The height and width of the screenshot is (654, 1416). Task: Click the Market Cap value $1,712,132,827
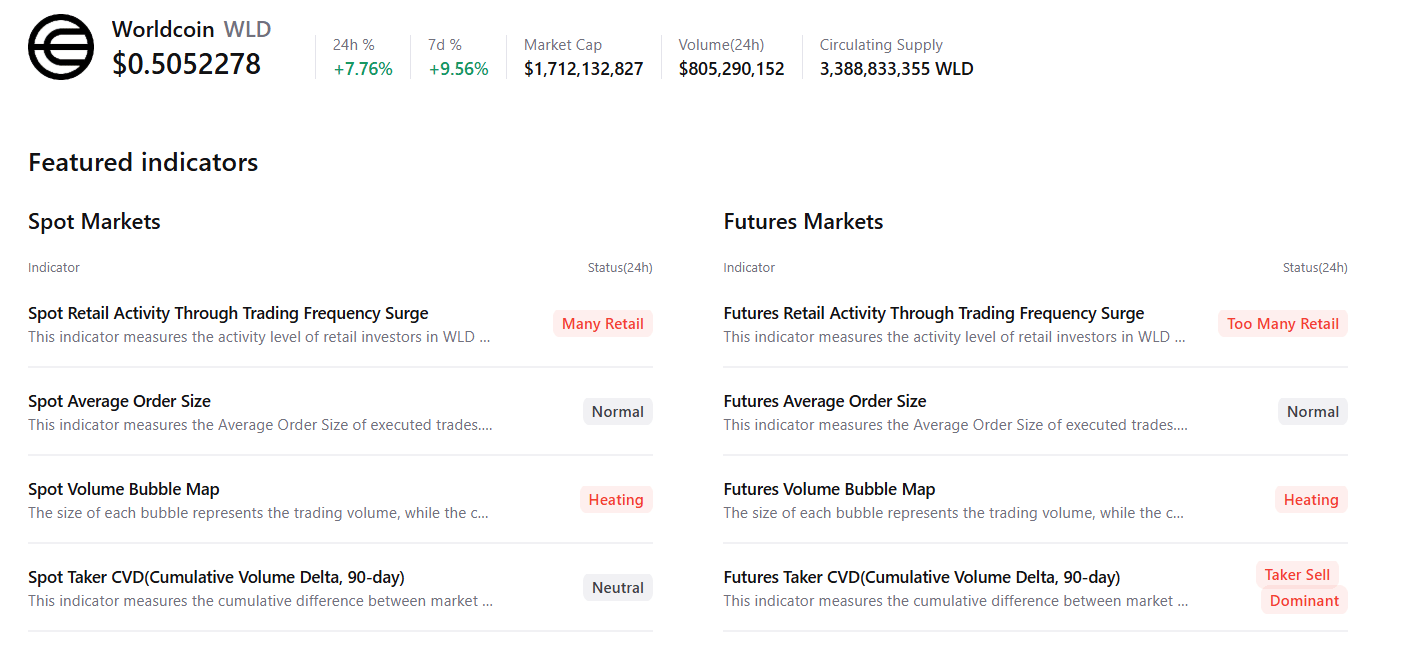coord(584,69)
